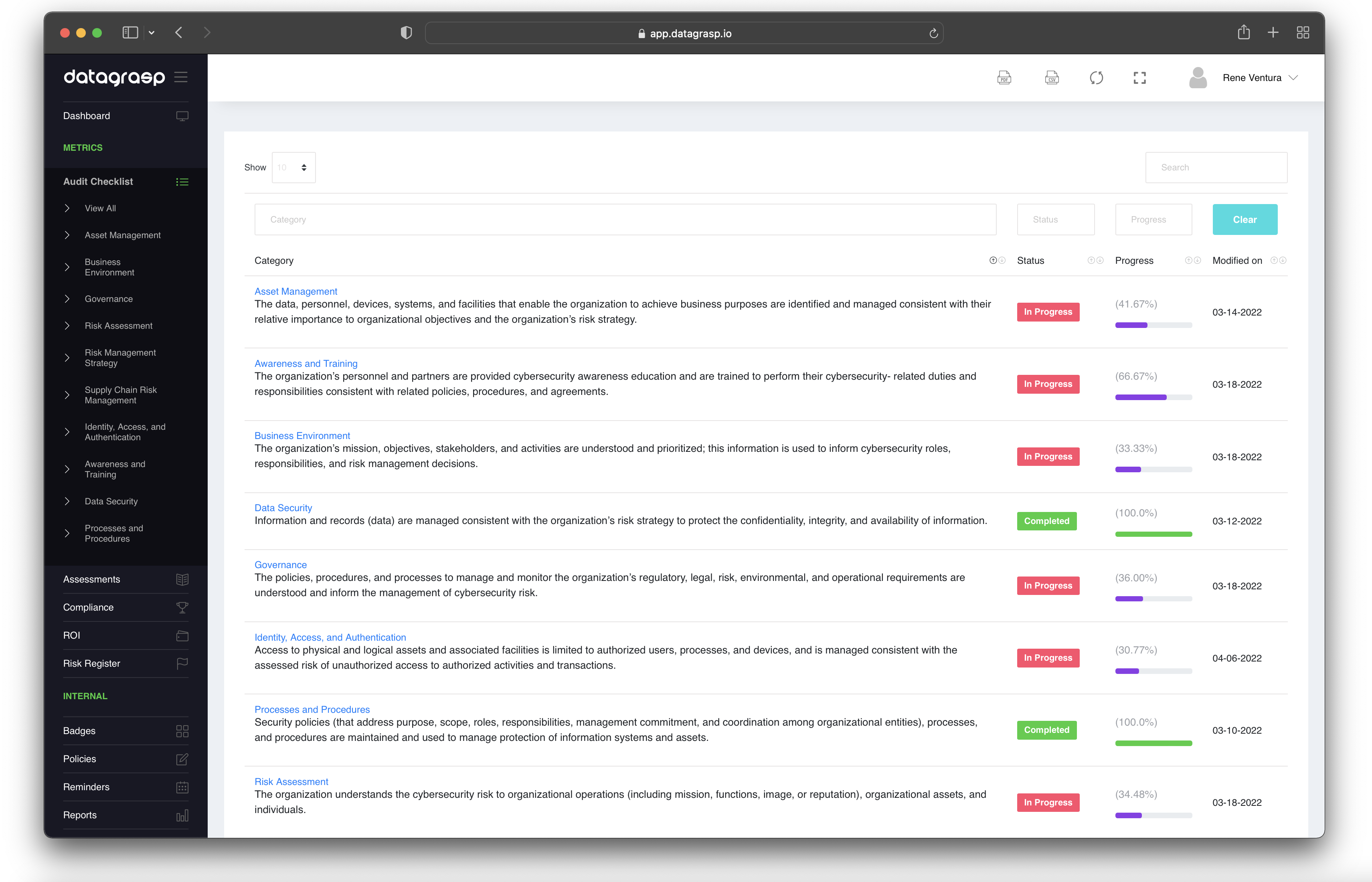
Task: Sort the Modified on column descending
Action: (x=1283, y=261)
